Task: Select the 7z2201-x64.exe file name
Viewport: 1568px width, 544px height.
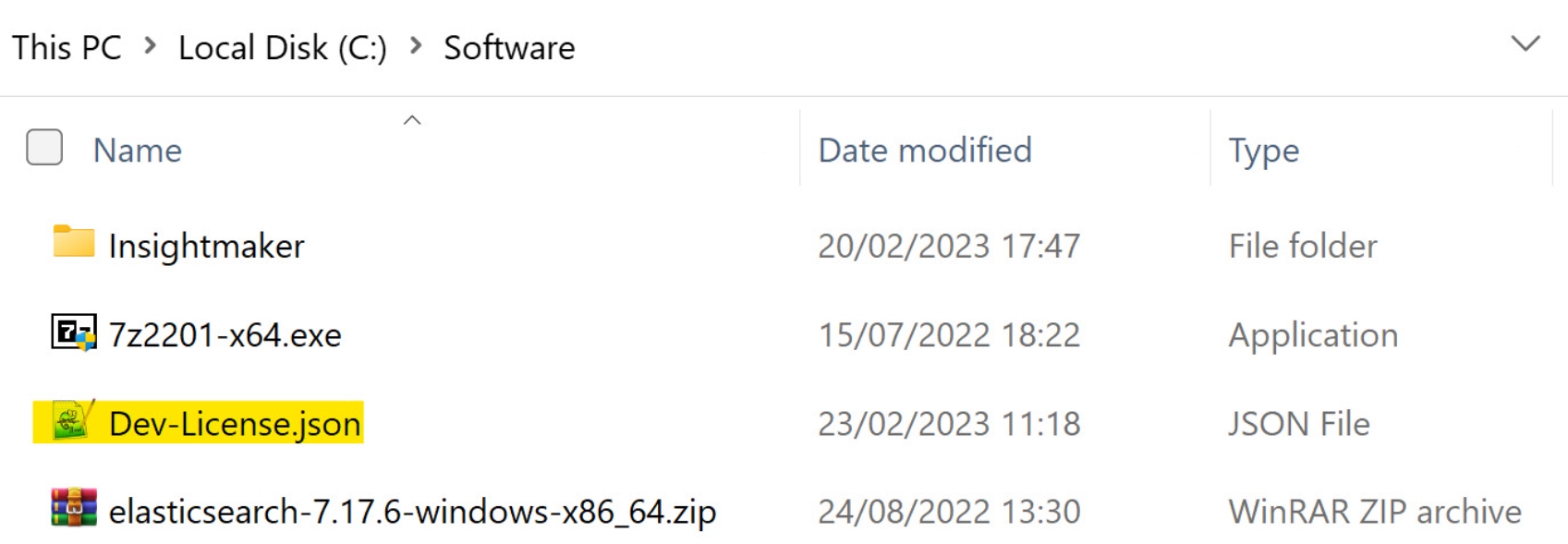Action: pyautogui.click(x=225, y=335)
